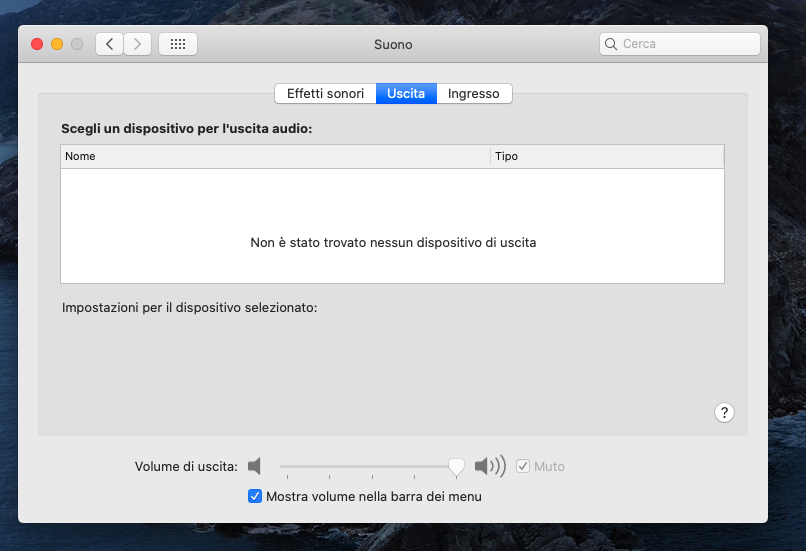Click the Scegli un dispositivo heading

point(187,128)
